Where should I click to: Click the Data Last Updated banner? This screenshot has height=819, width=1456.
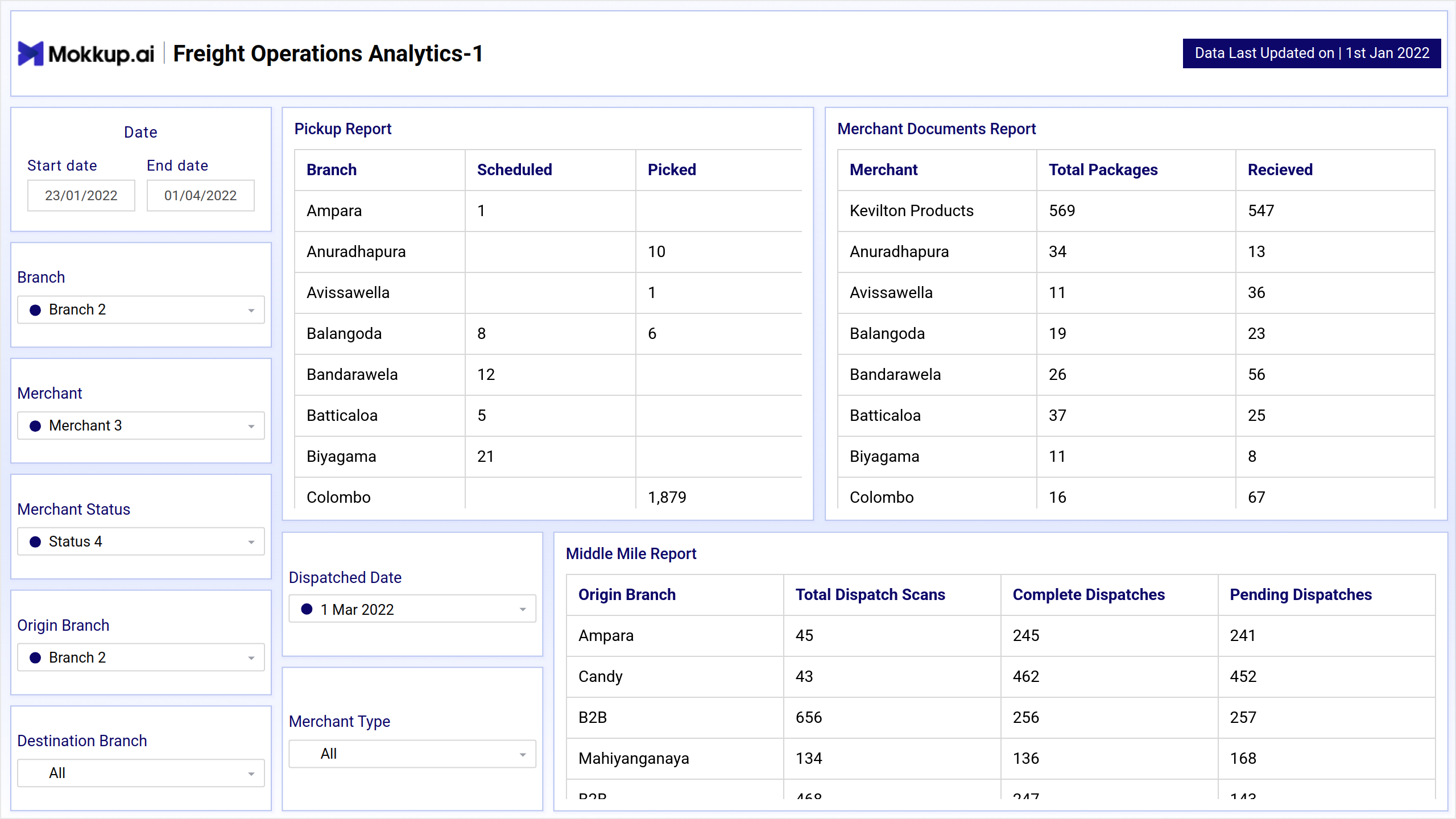click(1312, 53)
